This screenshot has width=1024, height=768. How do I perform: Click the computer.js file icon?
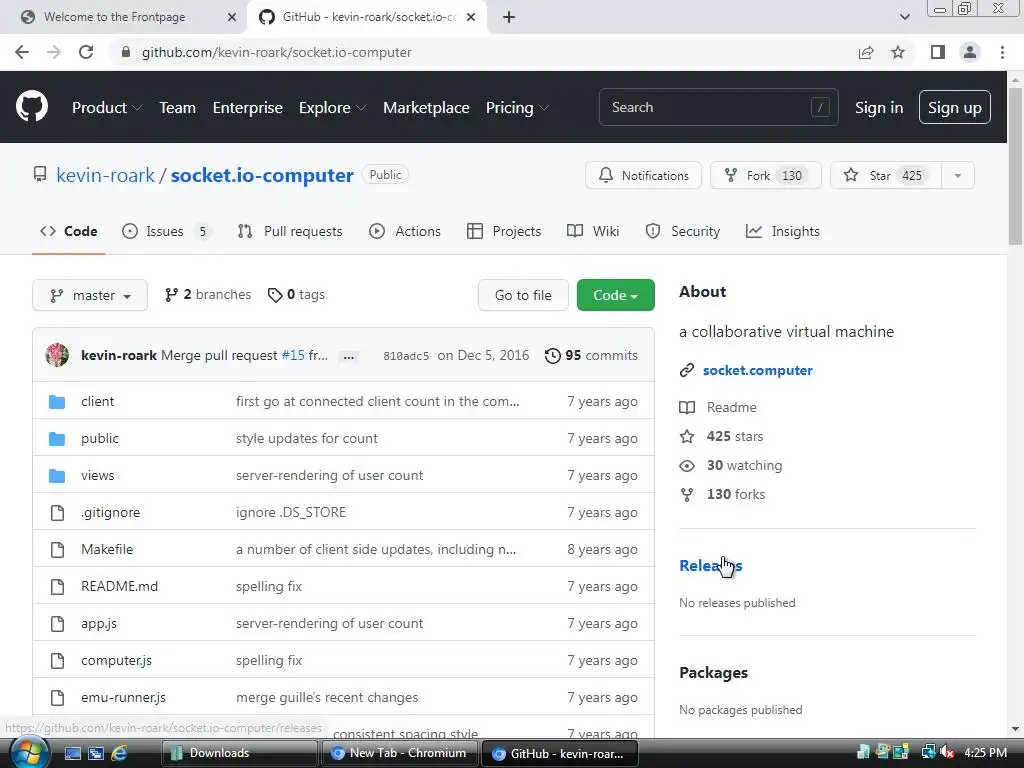coord(57,661)
